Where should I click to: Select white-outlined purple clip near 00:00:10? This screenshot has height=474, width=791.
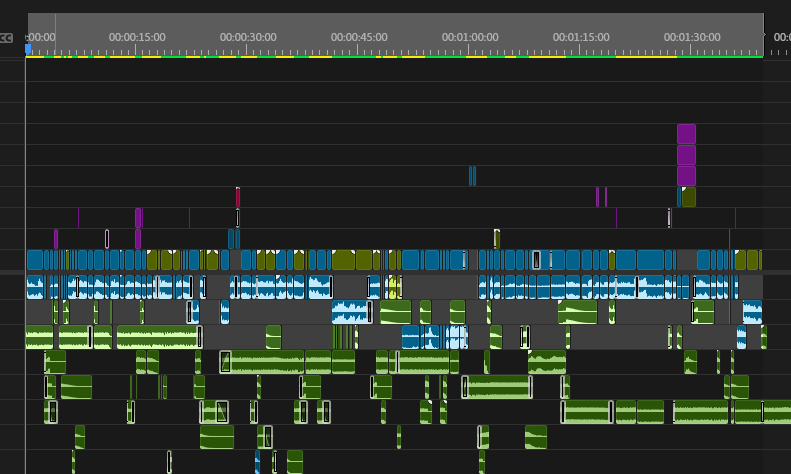point(106,239)
